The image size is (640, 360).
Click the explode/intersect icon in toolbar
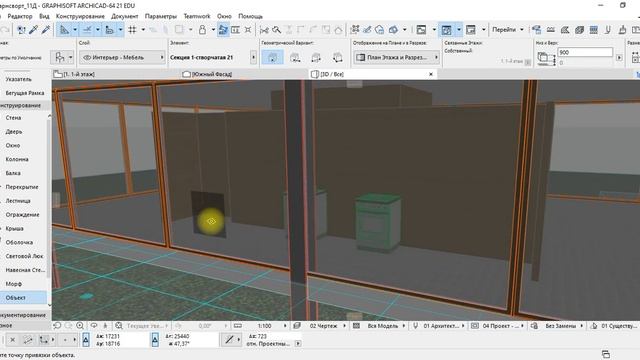click(x=248, y=30)
